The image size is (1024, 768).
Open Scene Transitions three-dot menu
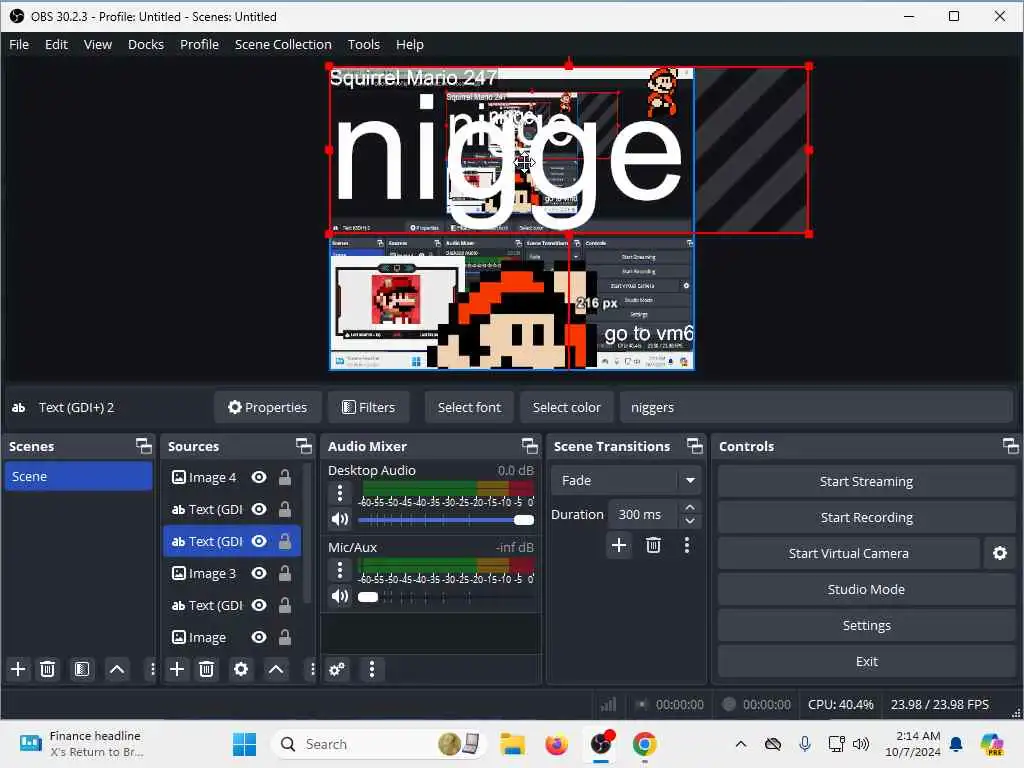coord(686,545)
